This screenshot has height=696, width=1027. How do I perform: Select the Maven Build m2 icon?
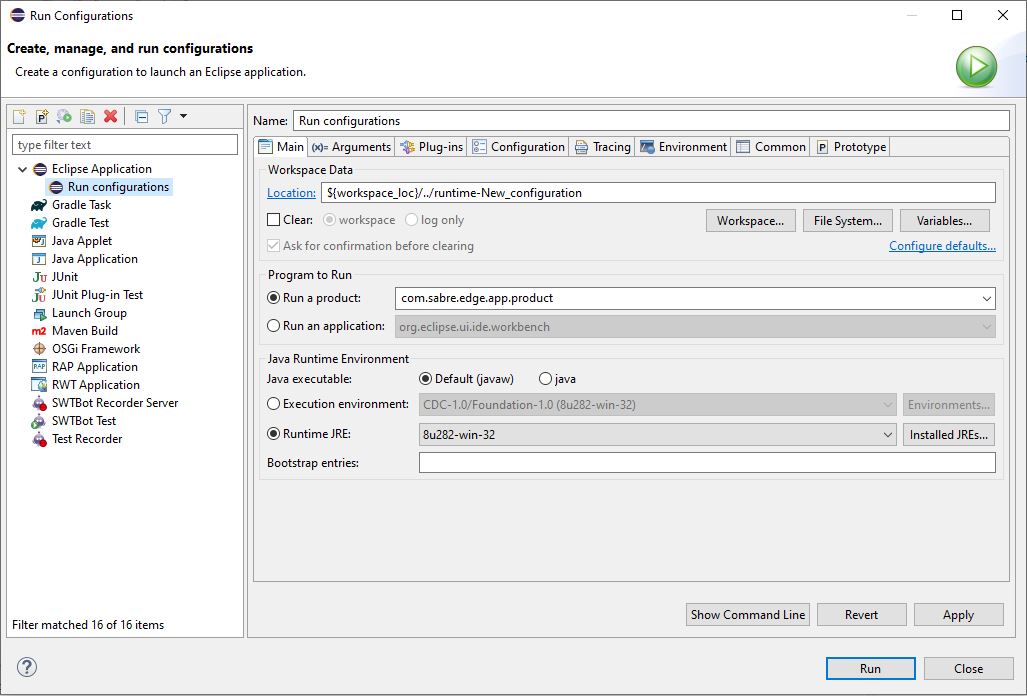tap(39, 331)
